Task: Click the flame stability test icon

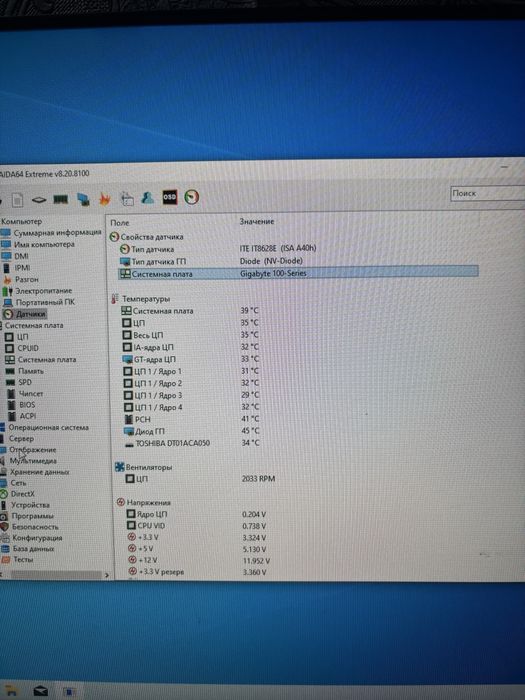Action: (x=105, y=199)
